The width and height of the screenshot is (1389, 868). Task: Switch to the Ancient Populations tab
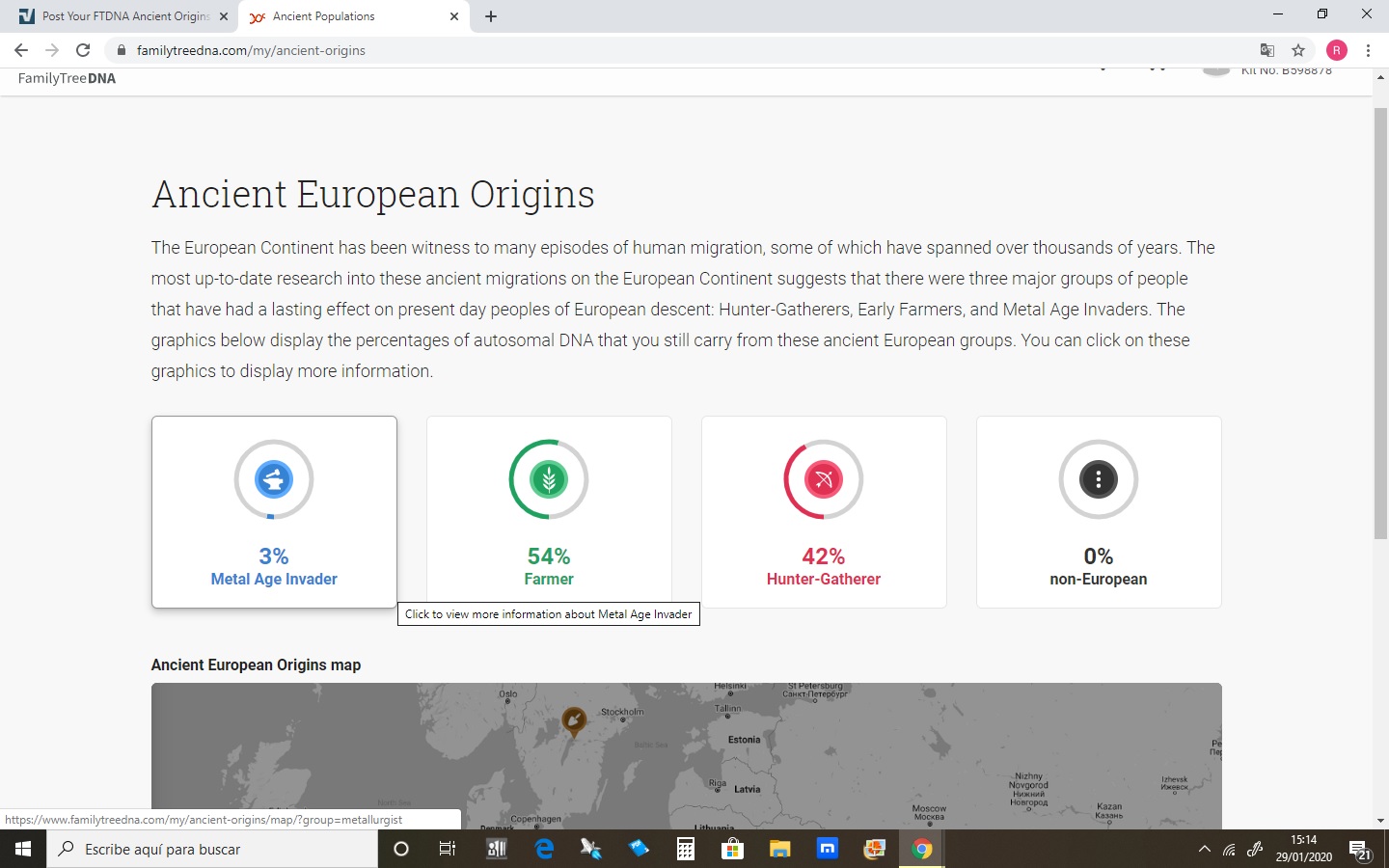pyautogui.click(x=353, y=16)
